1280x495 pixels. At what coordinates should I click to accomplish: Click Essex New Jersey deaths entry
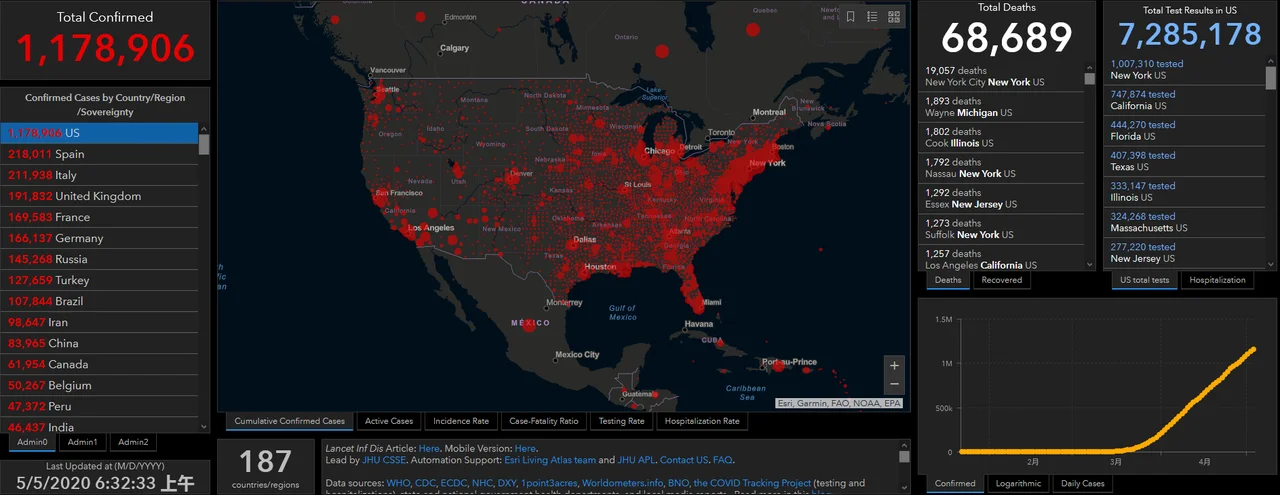tap(1001, 199)
